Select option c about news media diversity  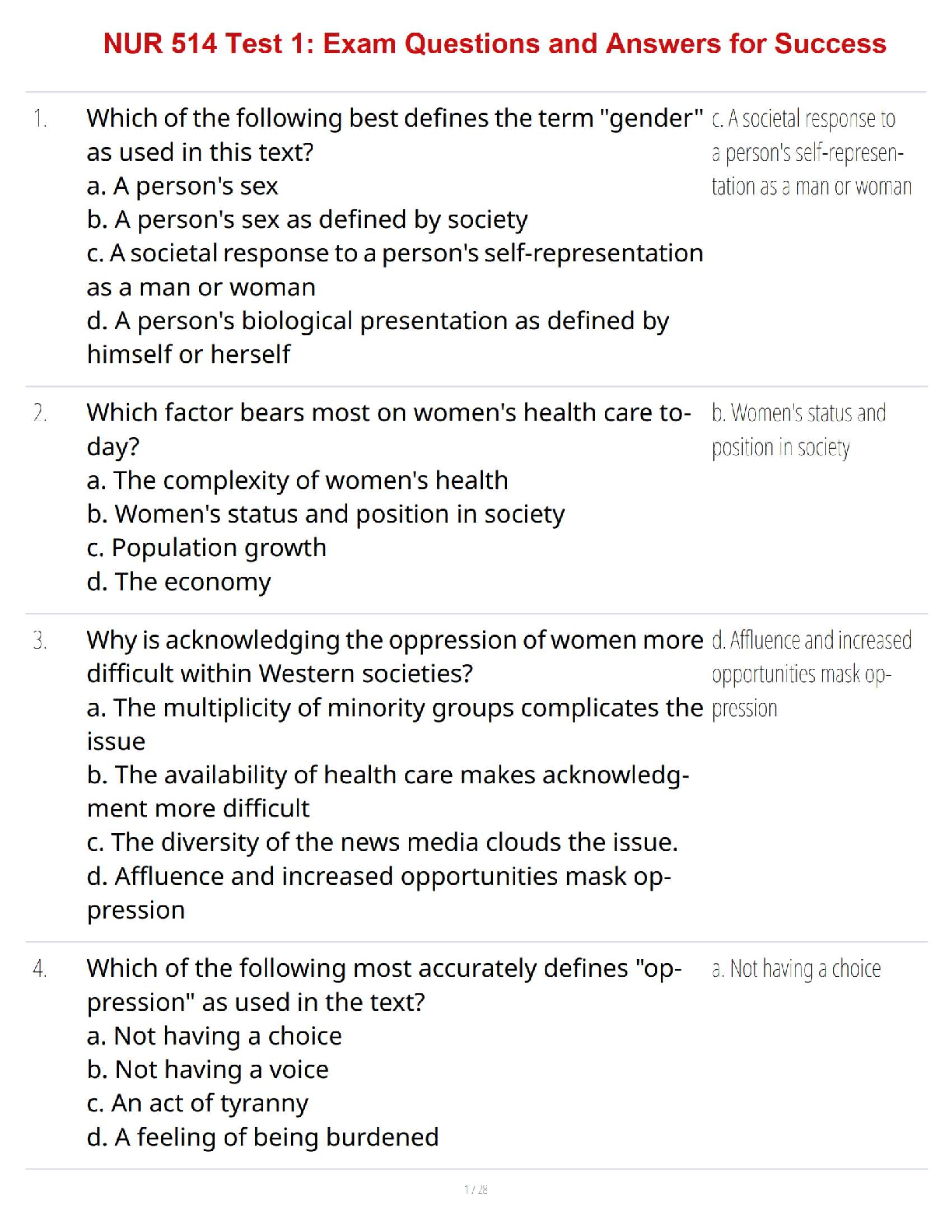point(382,842)
